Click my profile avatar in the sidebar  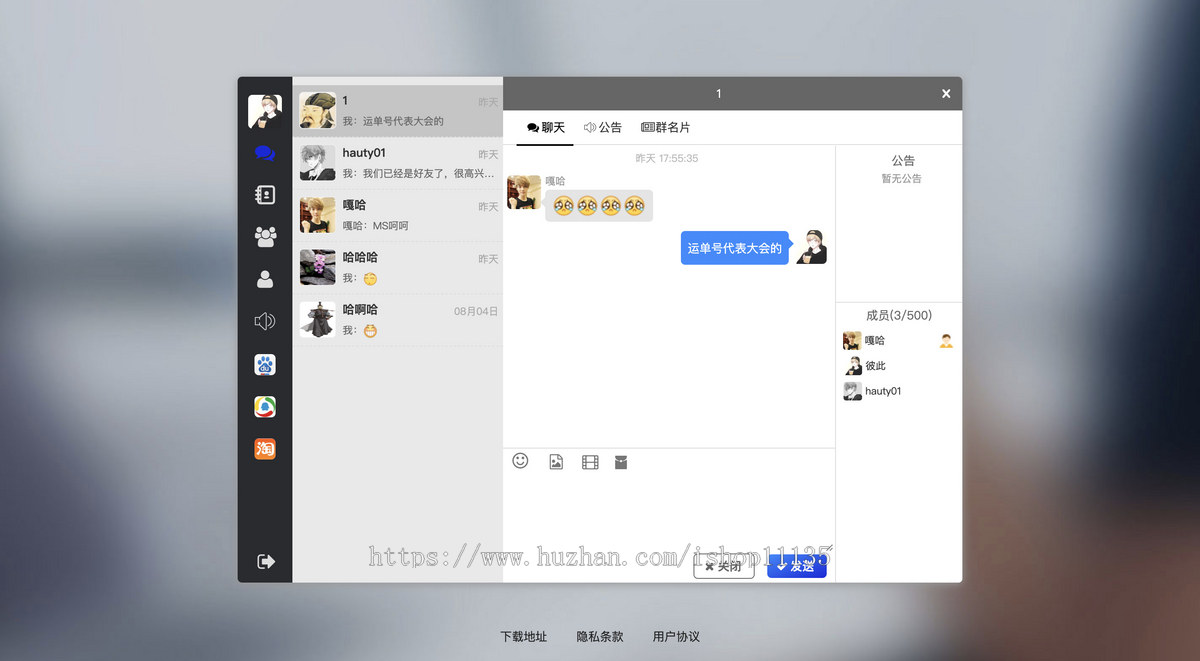(265, 111)
